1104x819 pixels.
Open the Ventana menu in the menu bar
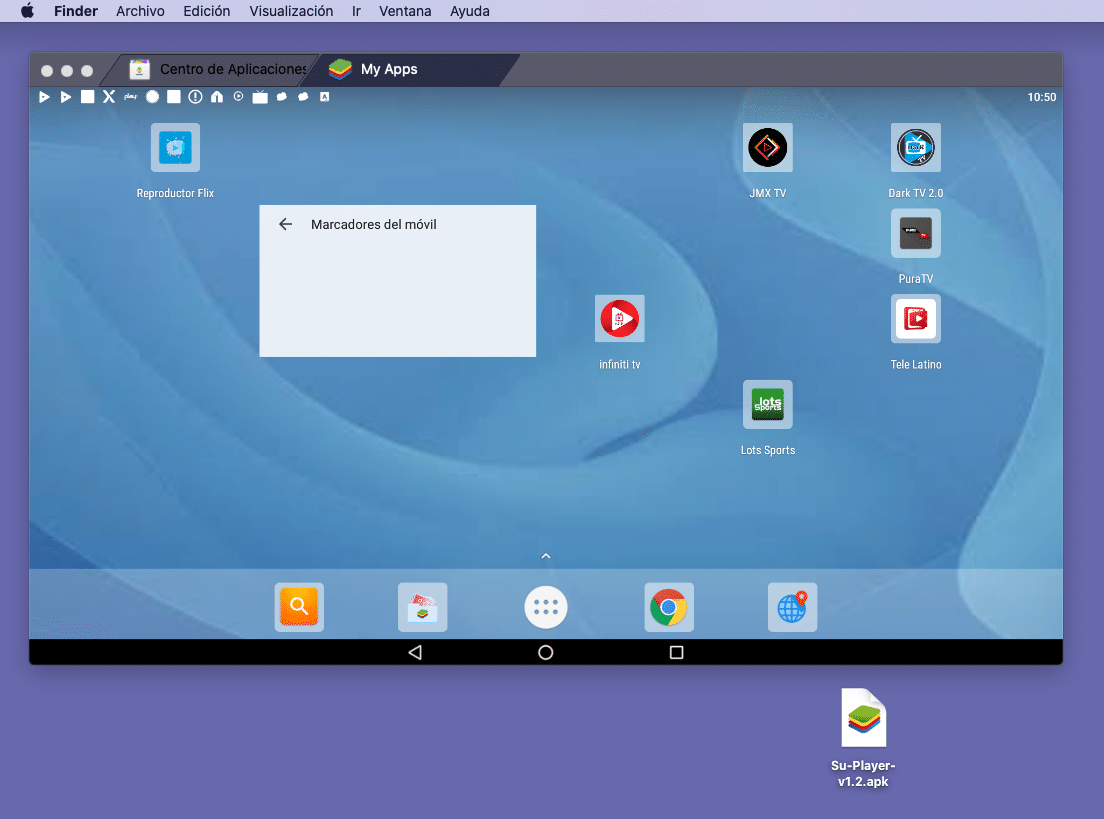tap(404, 11)
